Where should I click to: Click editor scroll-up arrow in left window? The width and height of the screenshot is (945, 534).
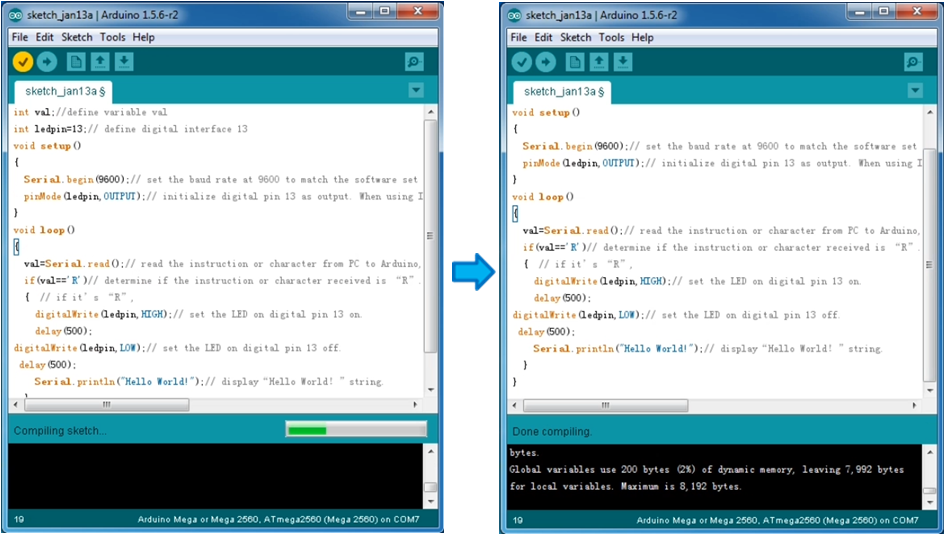(x=431, y=112)
